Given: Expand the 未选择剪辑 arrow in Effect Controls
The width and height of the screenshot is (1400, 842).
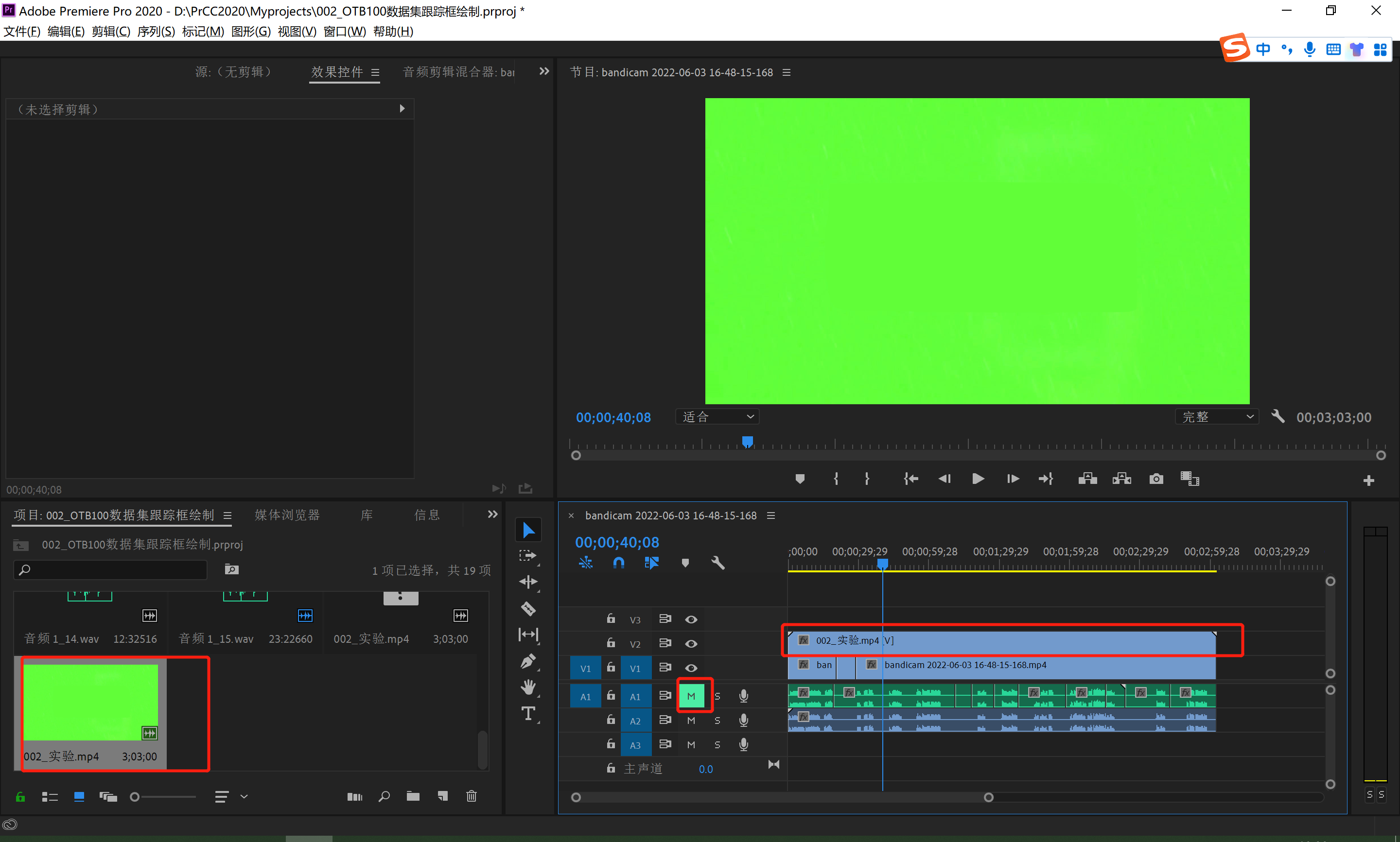Looking at the screenshot, I should [x=402, y=108].
